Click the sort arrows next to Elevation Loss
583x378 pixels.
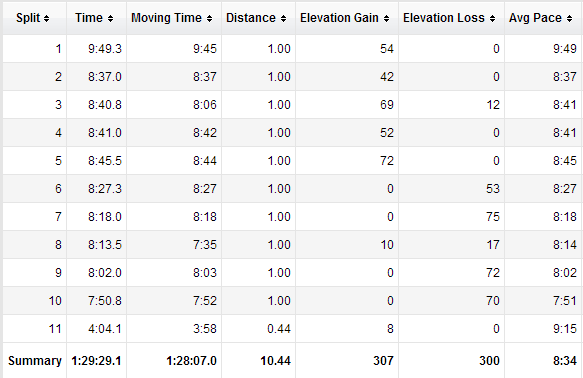(493, 18)
